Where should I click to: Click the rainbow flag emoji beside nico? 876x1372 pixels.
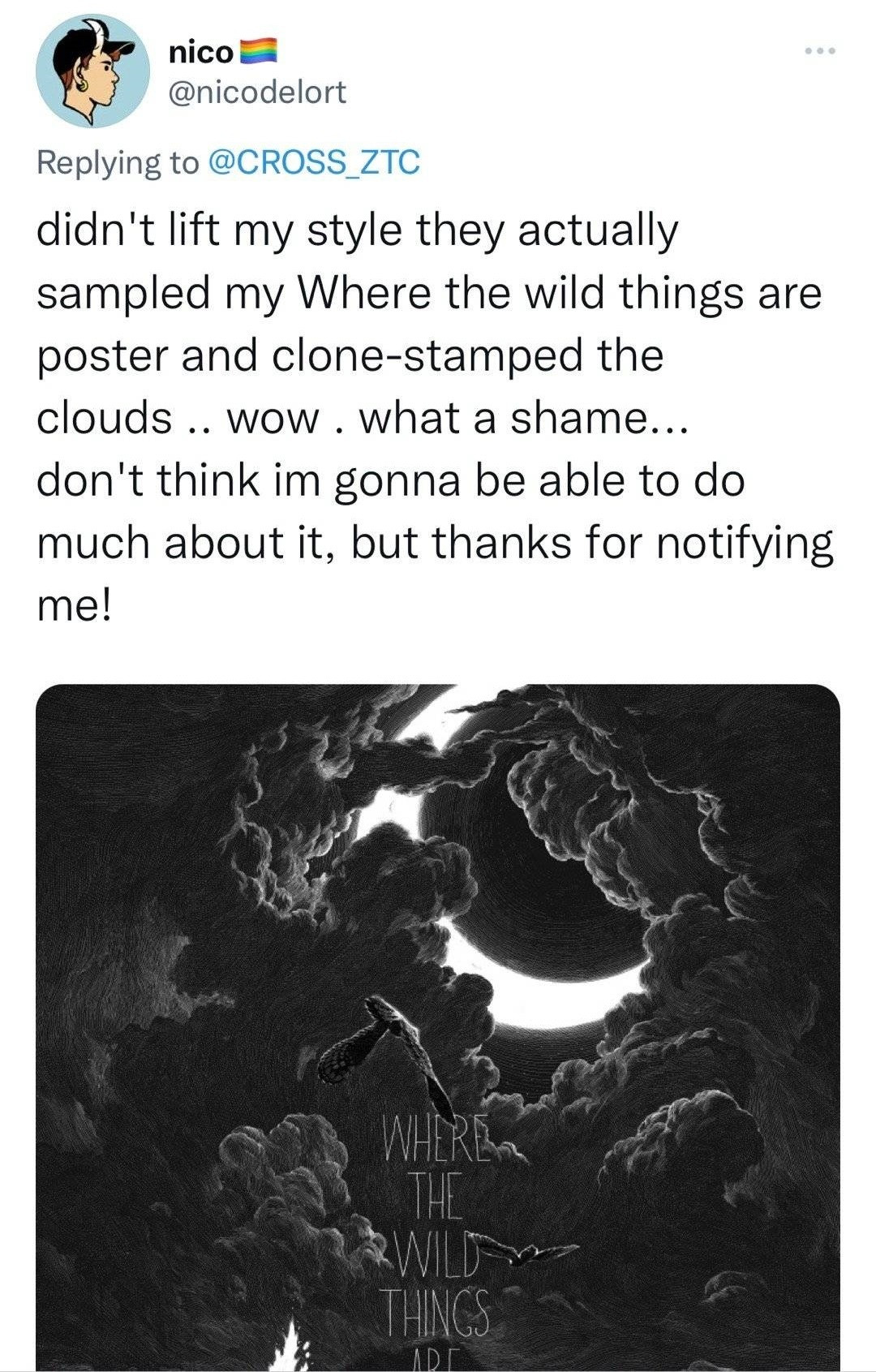tap(259, 51)
